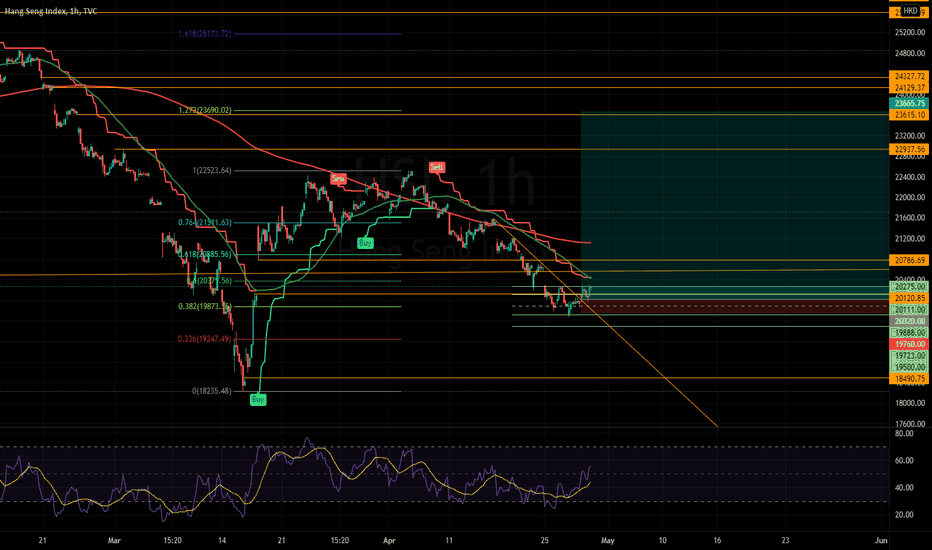
Task: Select the 20120.85 orange price label
Action: 909,298
